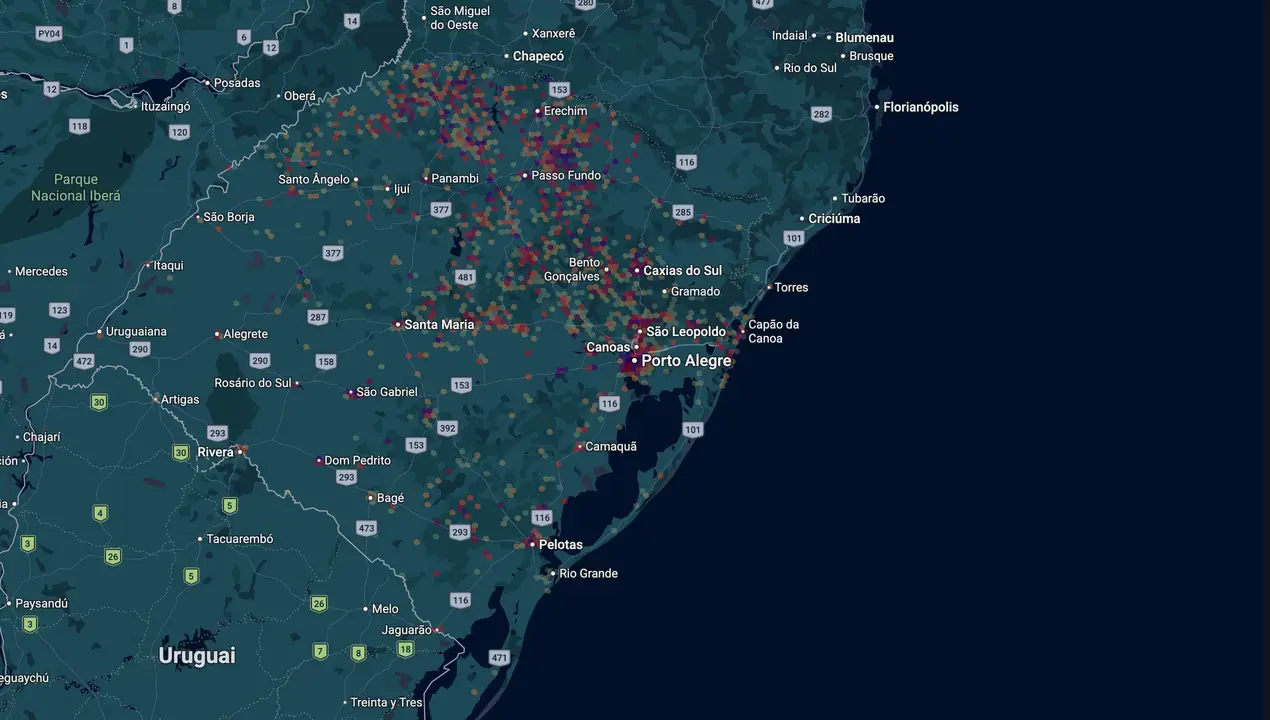1270x720 pixels.
Task: Select the Passo Fundo city label
Action: pyautogui.click(x=566, y=176)
